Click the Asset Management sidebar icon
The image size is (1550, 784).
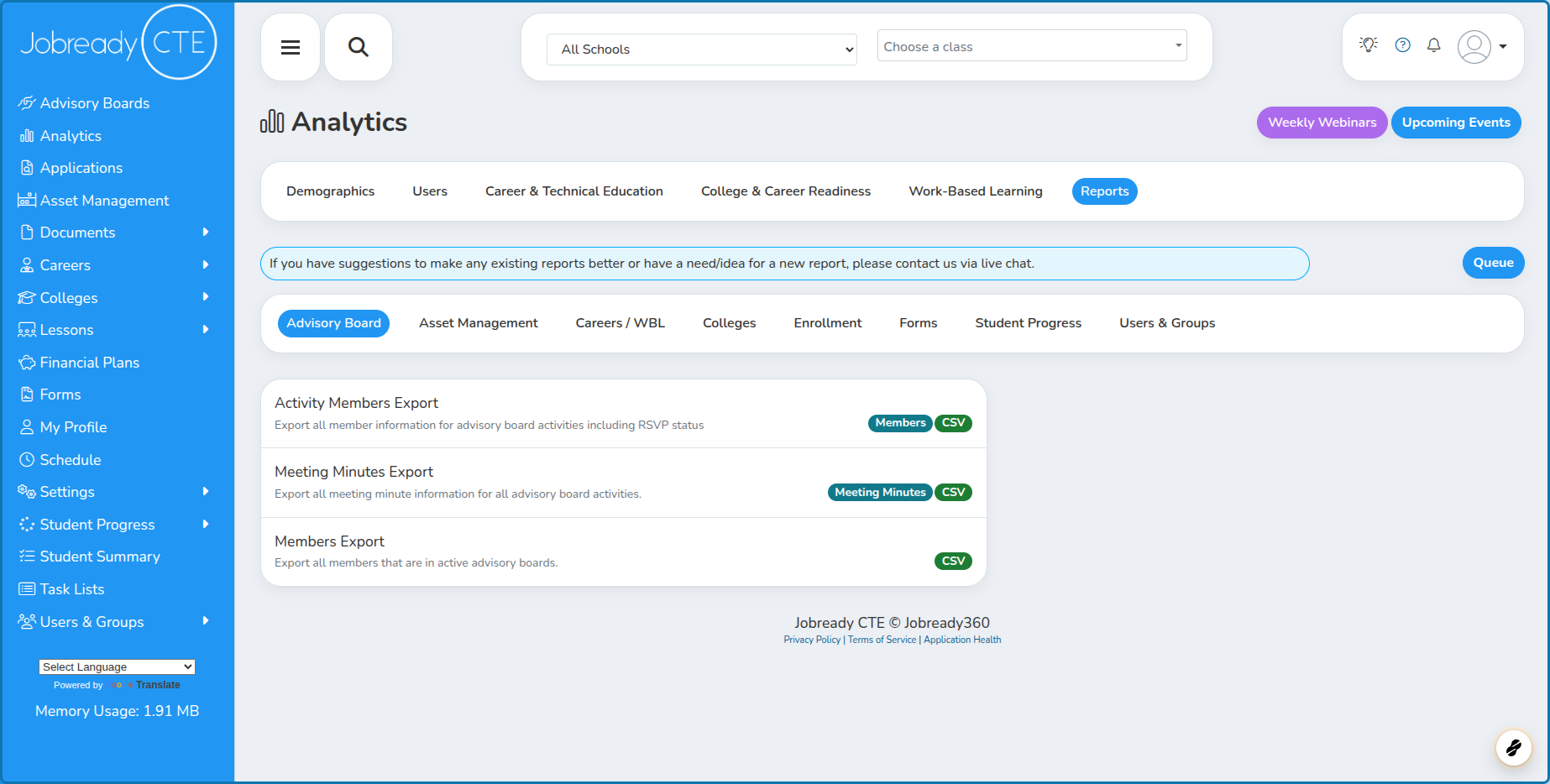(27, 201)
